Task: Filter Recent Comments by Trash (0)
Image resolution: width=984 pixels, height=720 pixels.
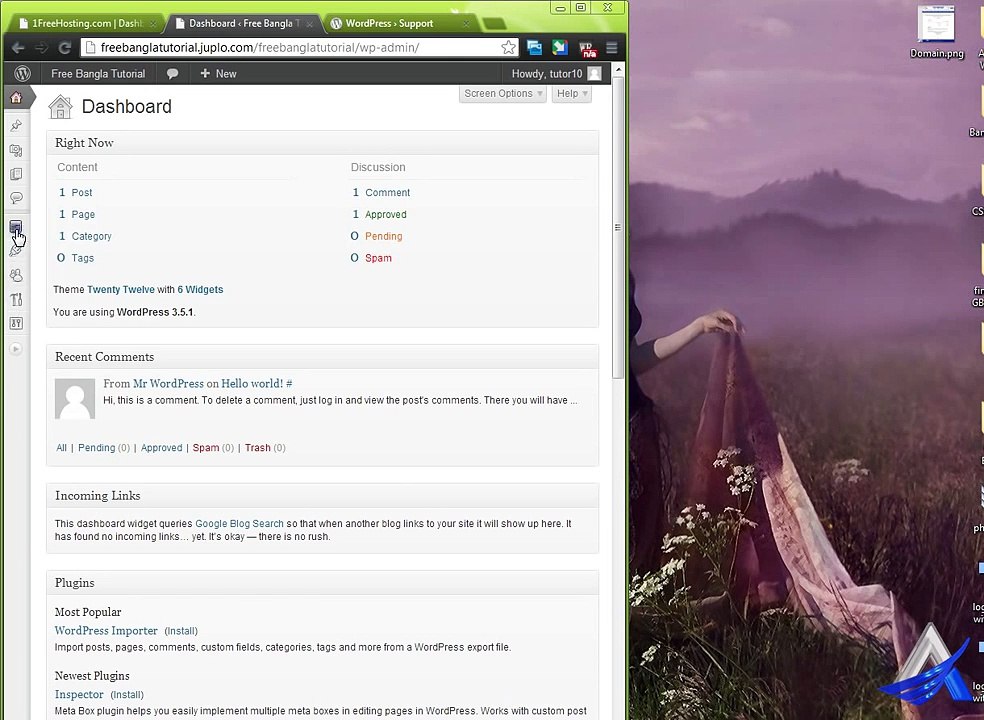Action: coord(265,448)
